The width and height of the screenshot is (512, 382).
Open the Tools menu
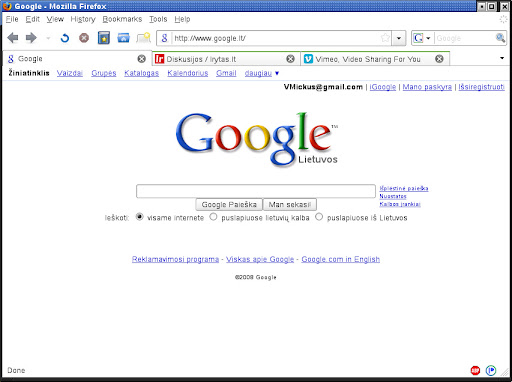coord(158,19)
